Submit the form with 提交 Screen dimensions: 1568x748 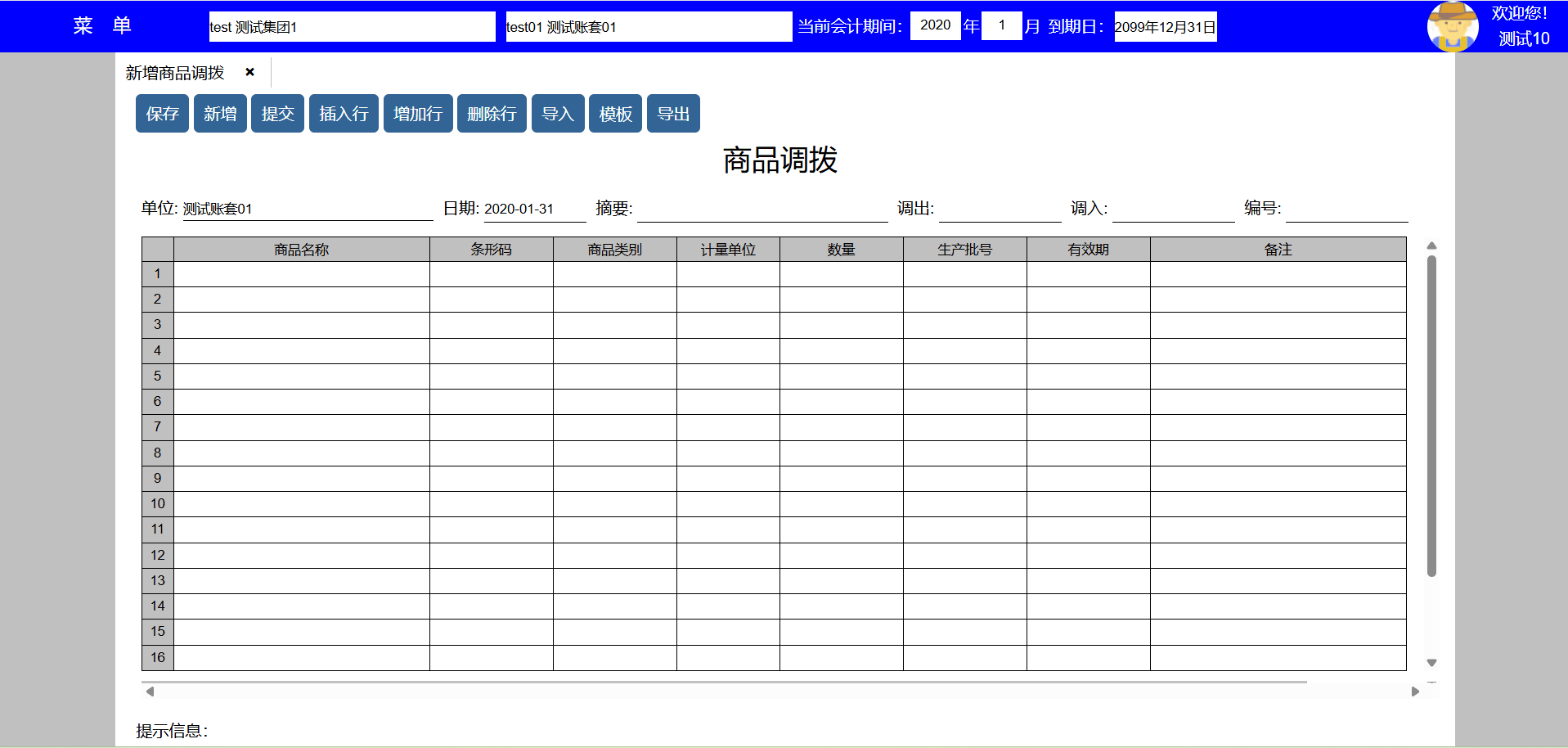[x=277, y=114]
